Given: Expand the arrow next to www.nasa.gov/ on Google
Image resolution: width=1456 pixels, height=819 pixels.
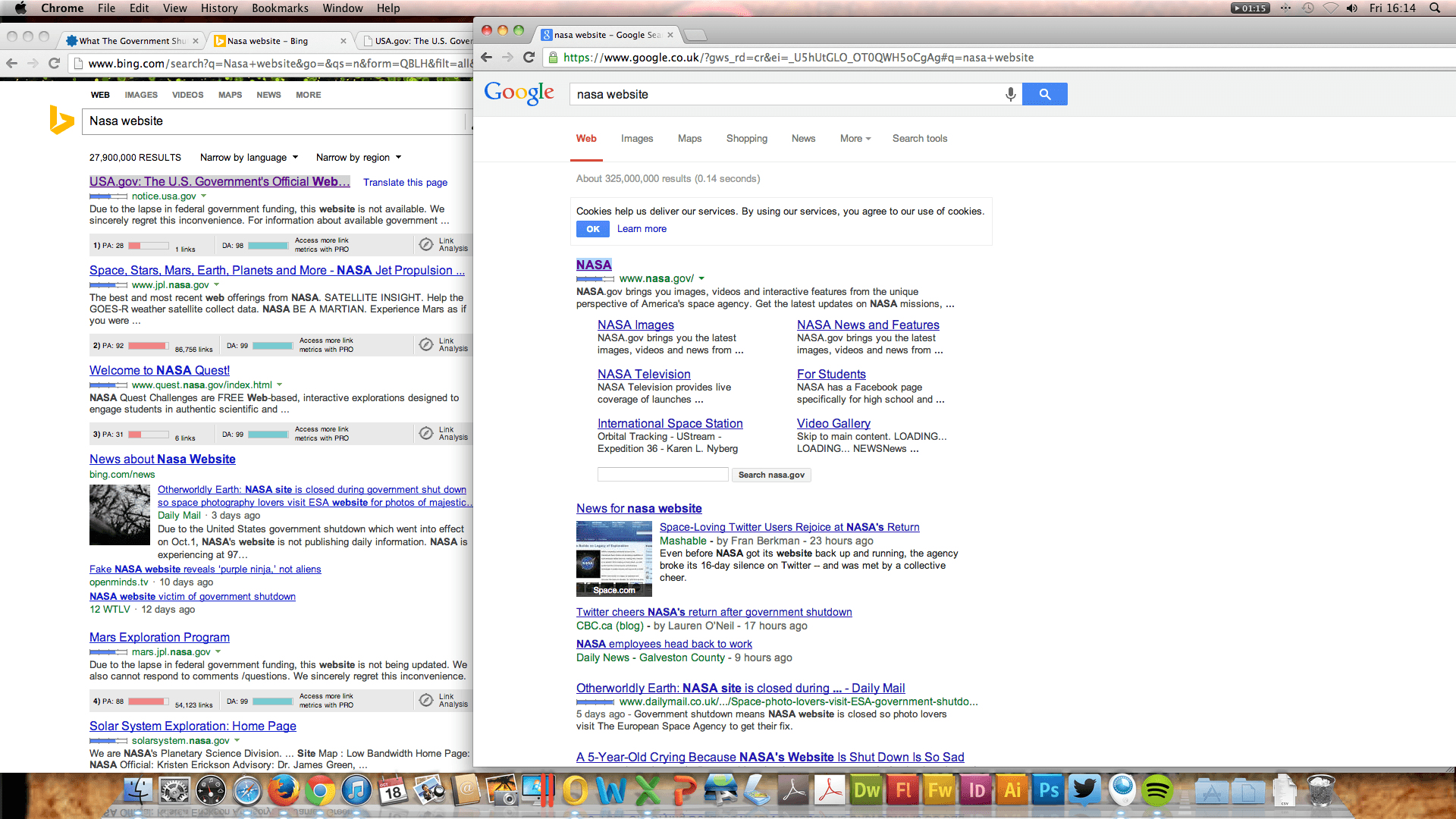Looking at the screenshot, I should (x=701, y=278).
